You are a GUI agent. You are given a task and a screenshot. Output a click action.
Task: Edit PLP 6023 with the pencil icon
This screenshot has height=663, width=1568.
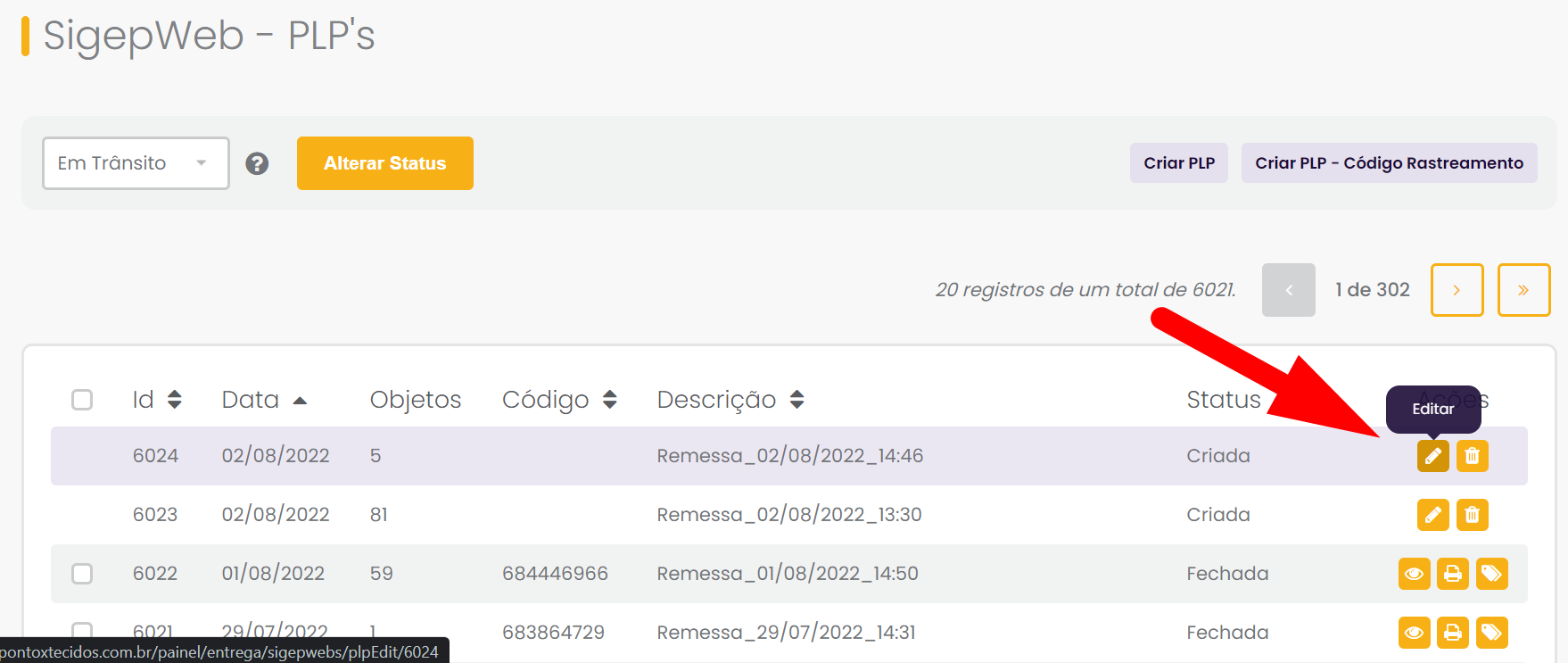point(1432,515)
